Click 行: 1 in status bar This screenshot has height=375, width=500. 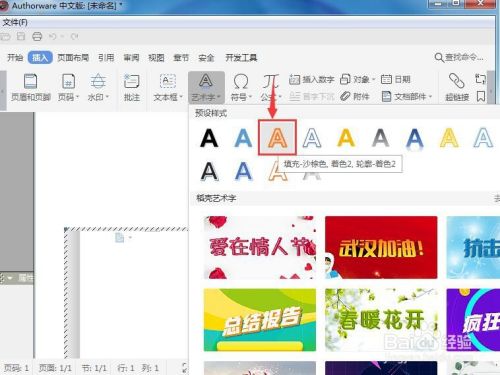(125, 368)
